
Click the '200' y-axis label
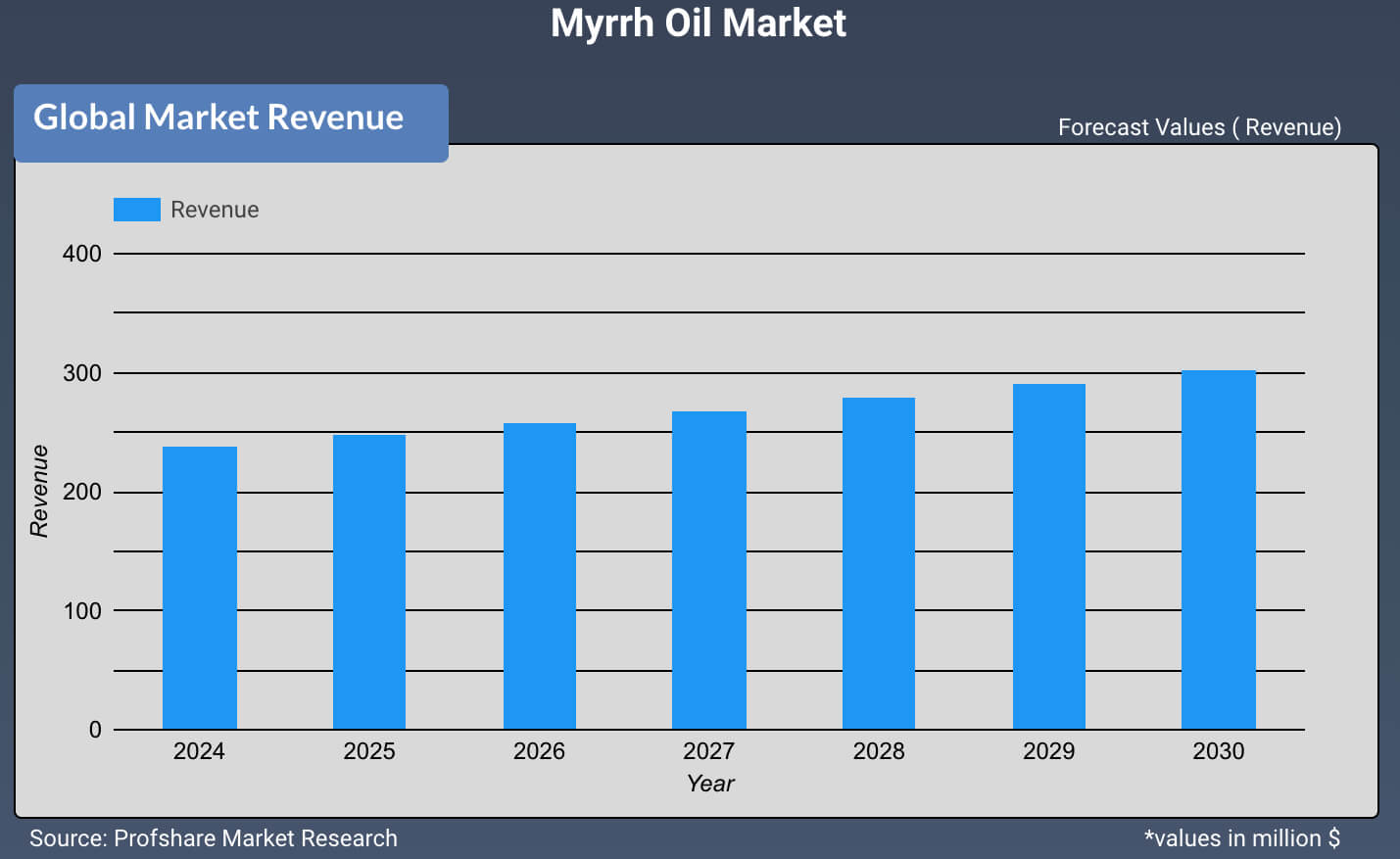click(82, 492)
